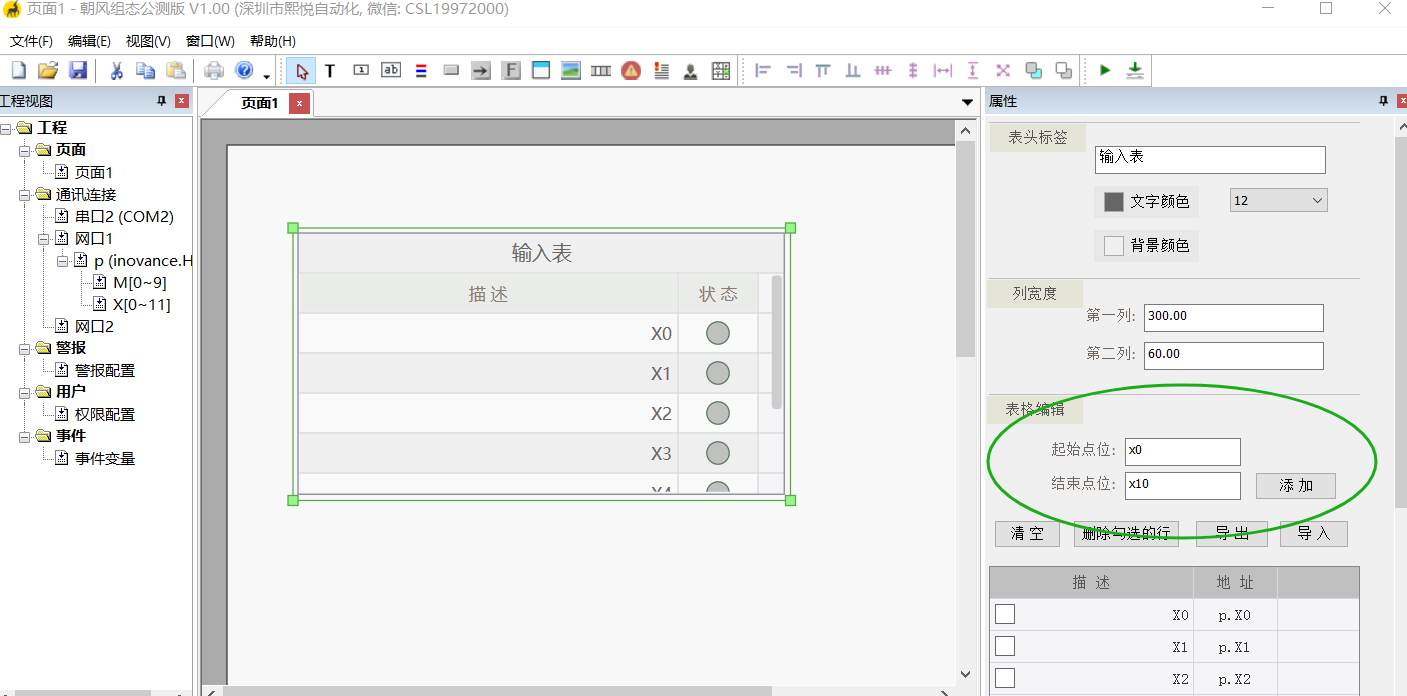Collapse the 网口1 tree node
Screen dimensions: 1407x696
tap(43, 239)
